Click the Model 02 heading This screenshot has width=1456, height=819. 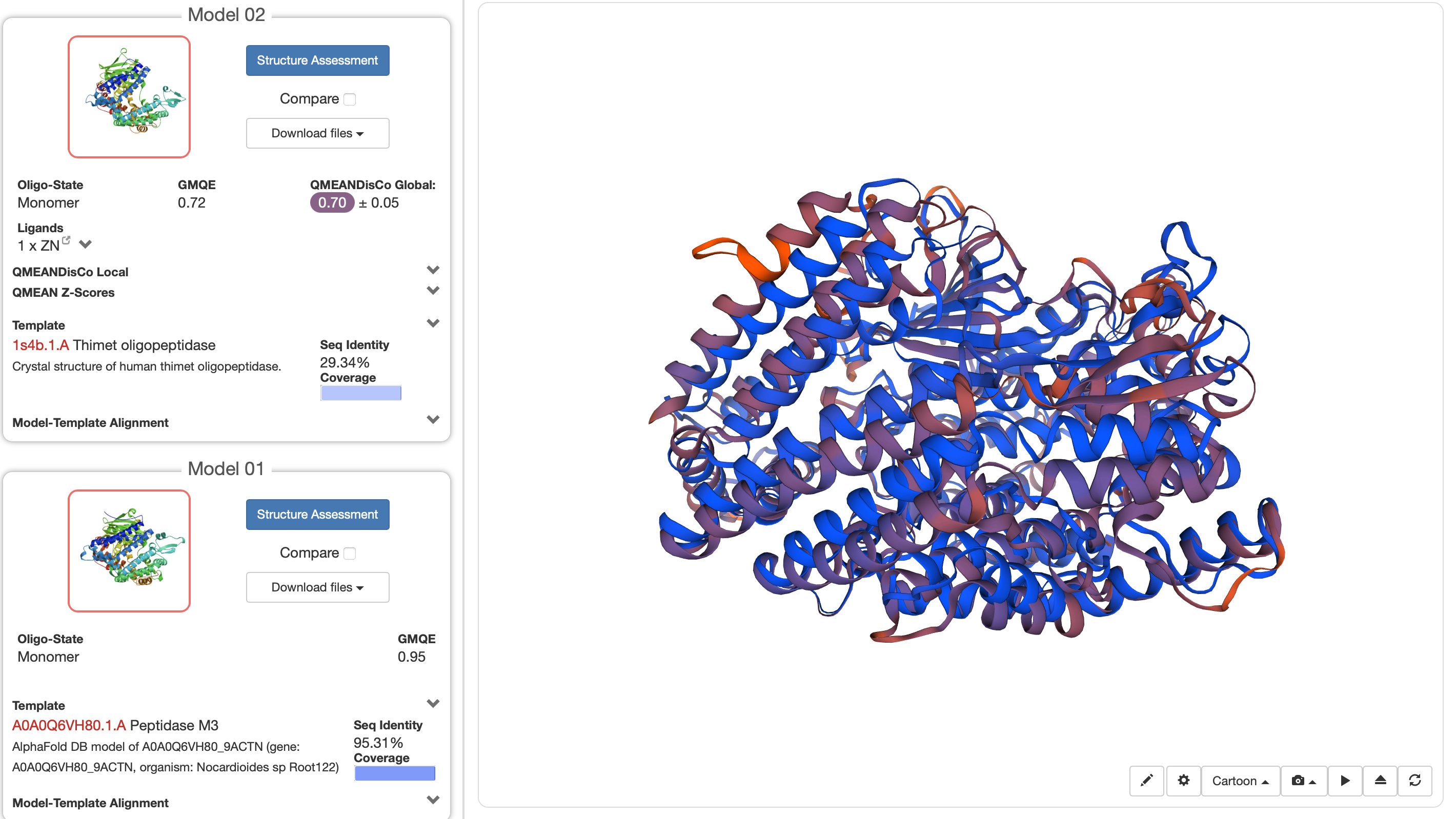tap(226, 15)
